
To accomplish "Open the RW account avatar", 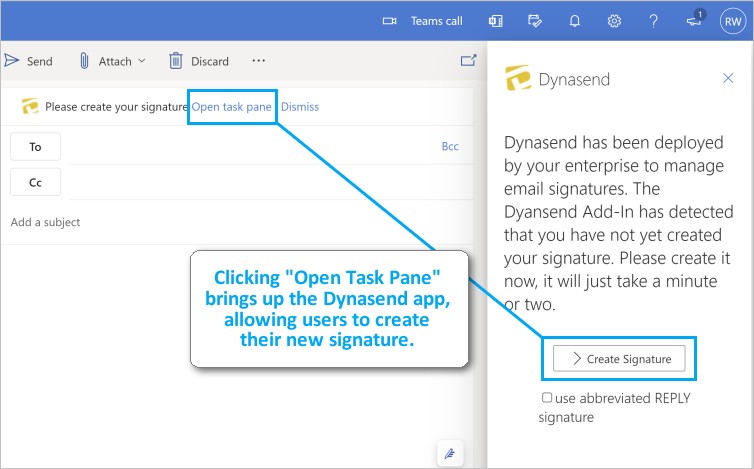I will (733, 21).
